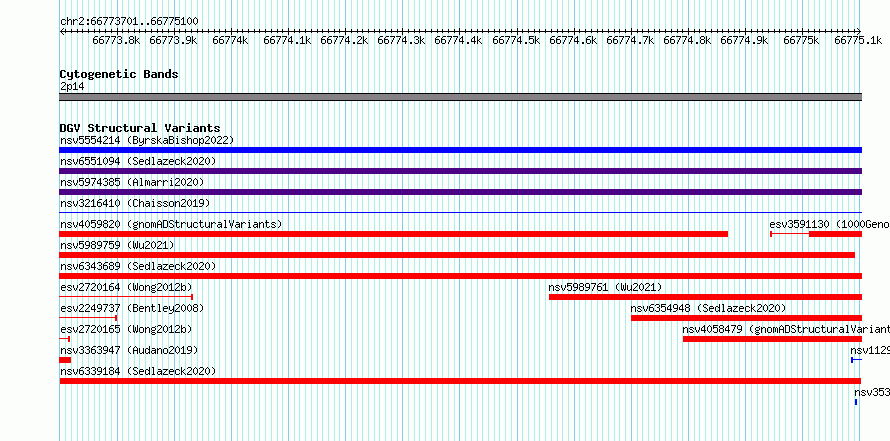The height and width of the screenshot is (441, 890).
Task: Click the nsv4058479 gnomAD variant label
Action: click(786, 329)
